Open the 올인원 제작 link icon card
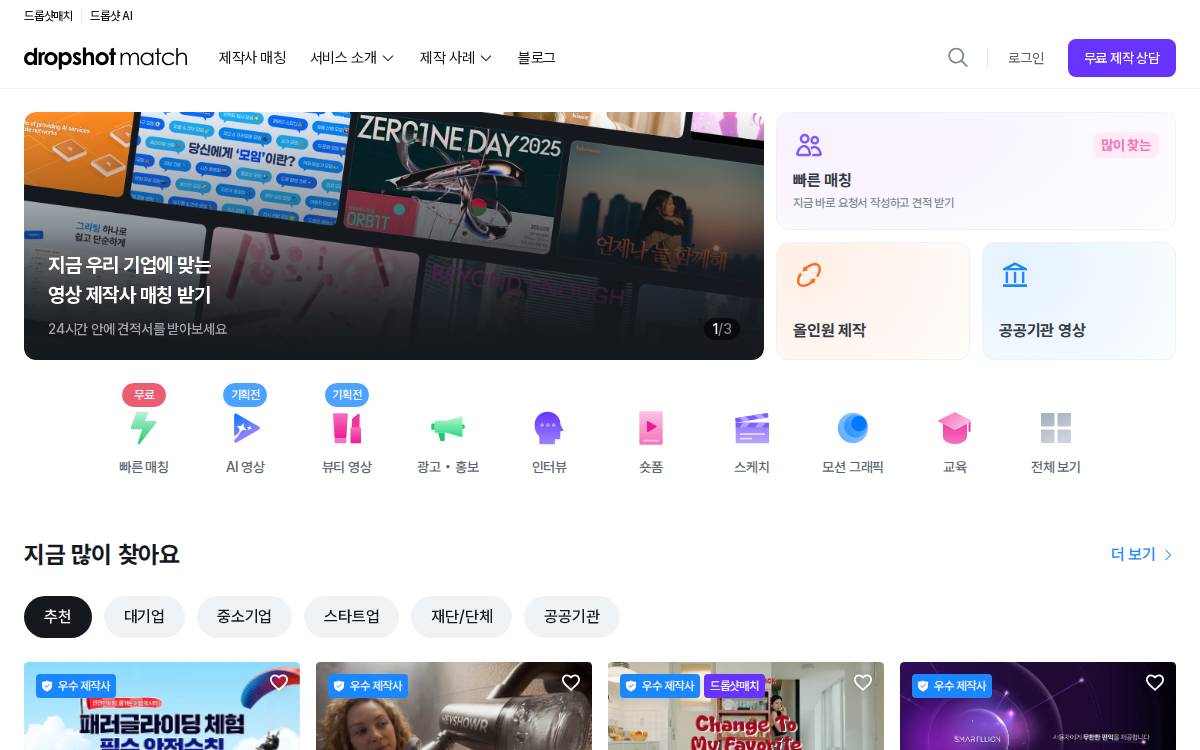Viewport: 1200px width, 750px height. coord(873,301)
